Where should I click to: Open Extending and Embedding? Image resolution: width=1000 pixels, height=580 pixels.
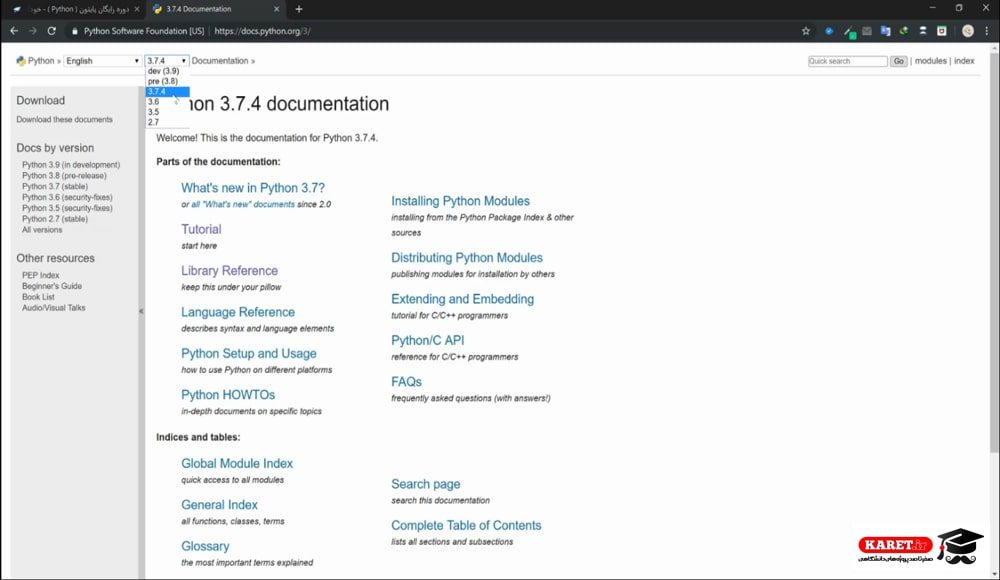pyautogui.click(x=462, y=299)
